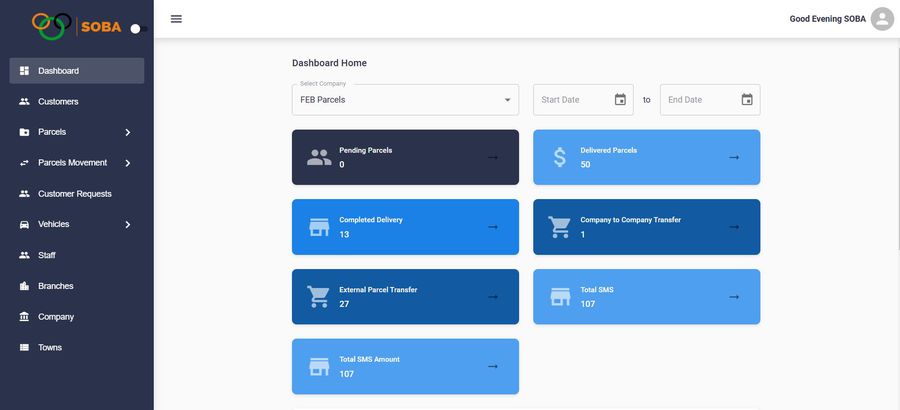Click the arrow on Completed Delivery card
This screenshot has width=900, height=410.
[493, 227]
